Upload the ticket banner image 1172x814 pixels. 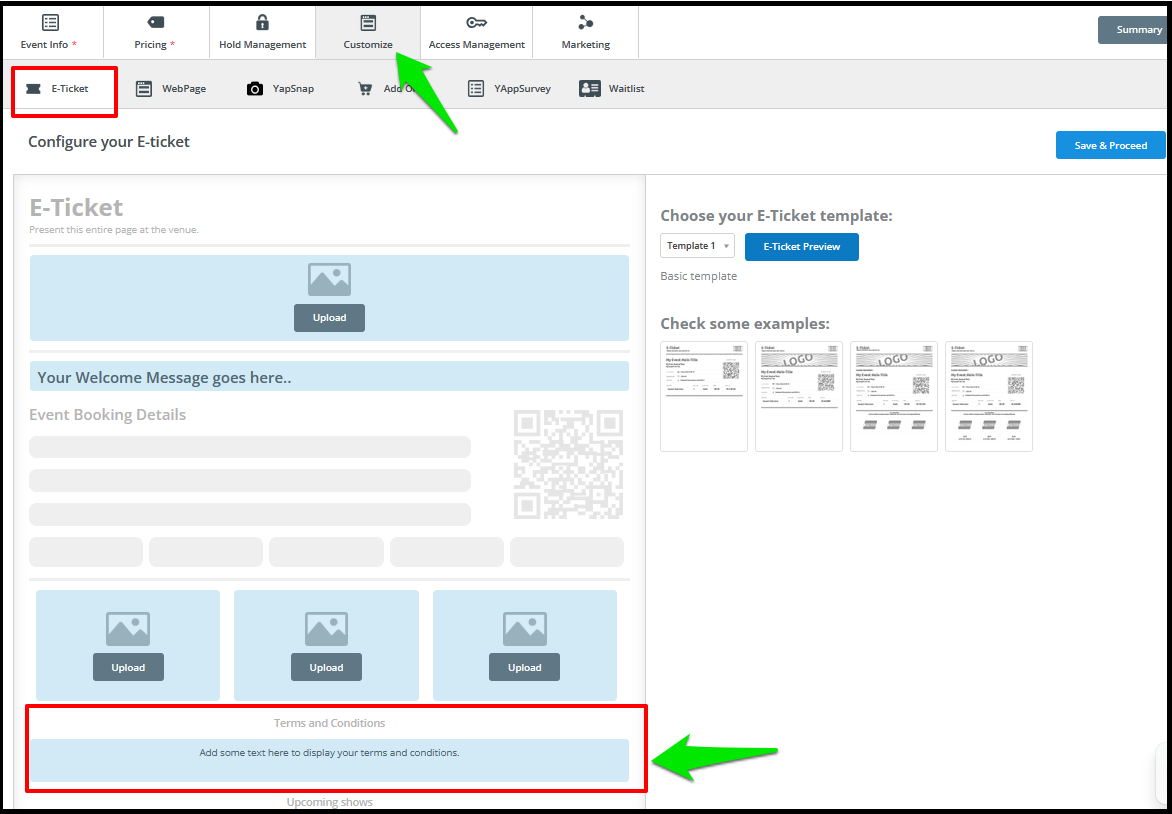coord(330,318)
